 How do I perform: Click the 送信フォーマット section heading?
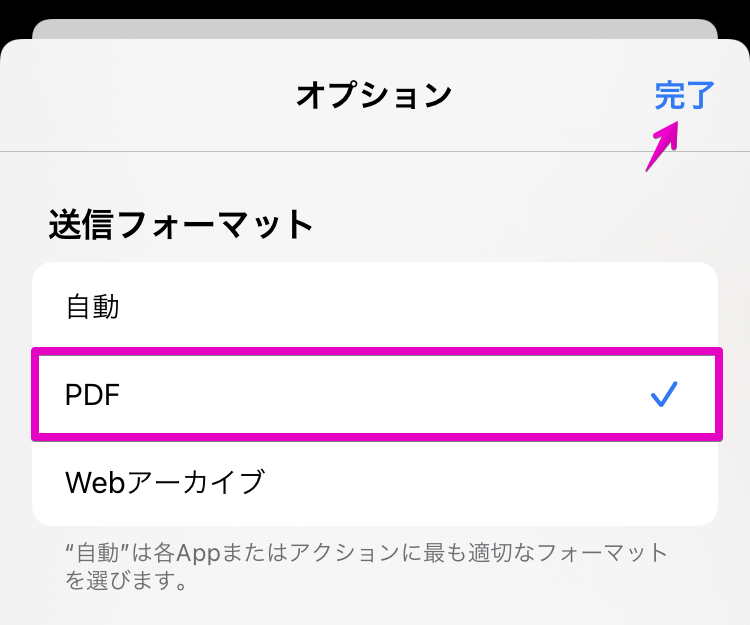tap(181, 224)
